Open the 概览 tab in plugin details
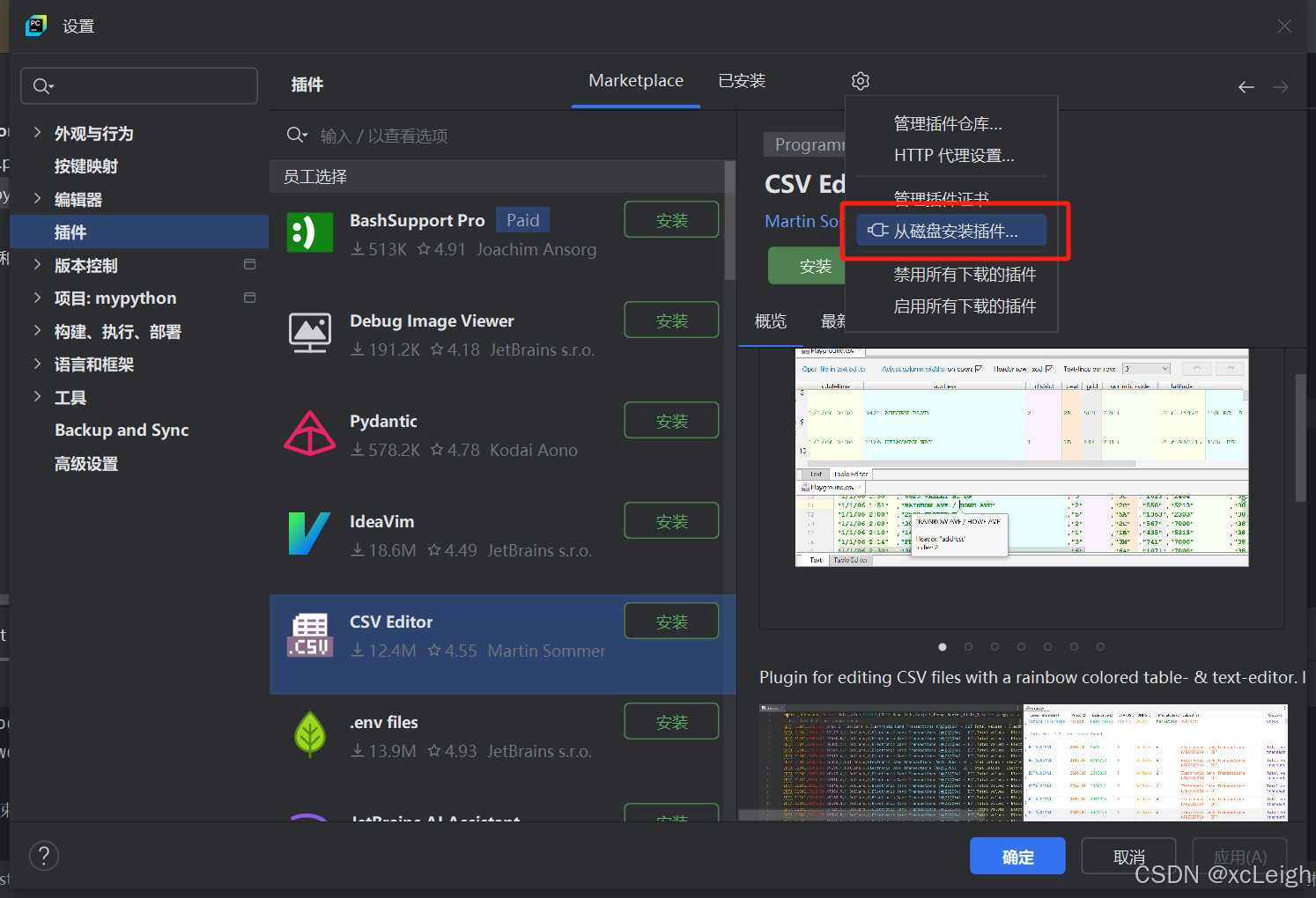Viewport: 1316px width, 898px height. click(771, 321)
